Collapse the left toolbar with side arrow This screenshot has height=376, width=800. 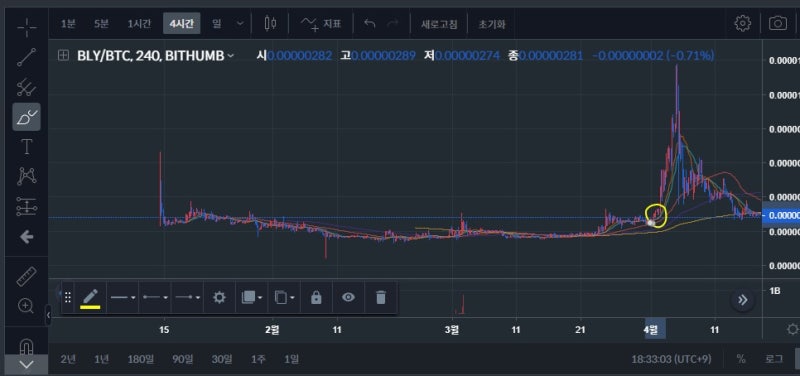pyautogui.click(x=48, y=315)
